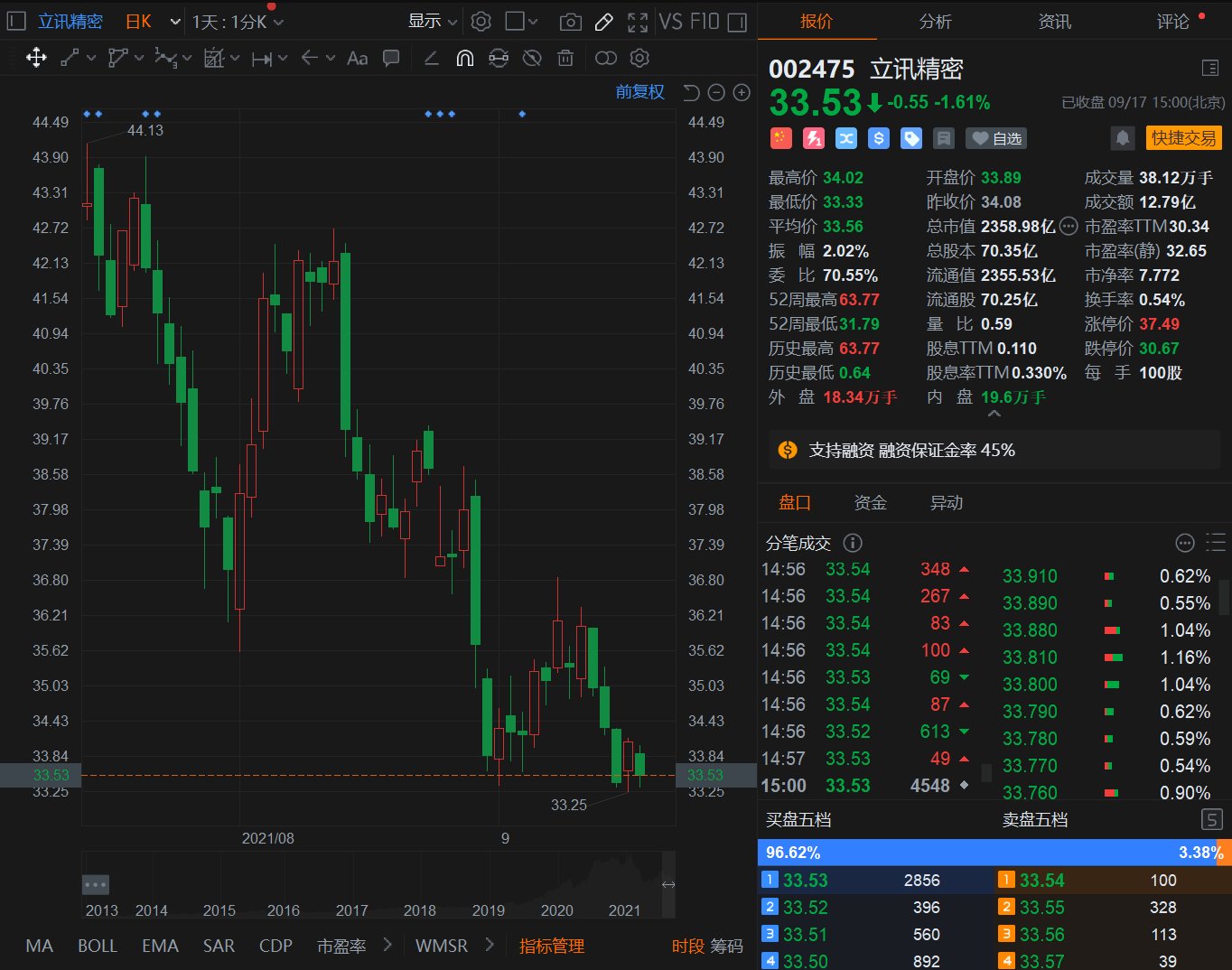Select the 盘口 sub-tab

795,503
